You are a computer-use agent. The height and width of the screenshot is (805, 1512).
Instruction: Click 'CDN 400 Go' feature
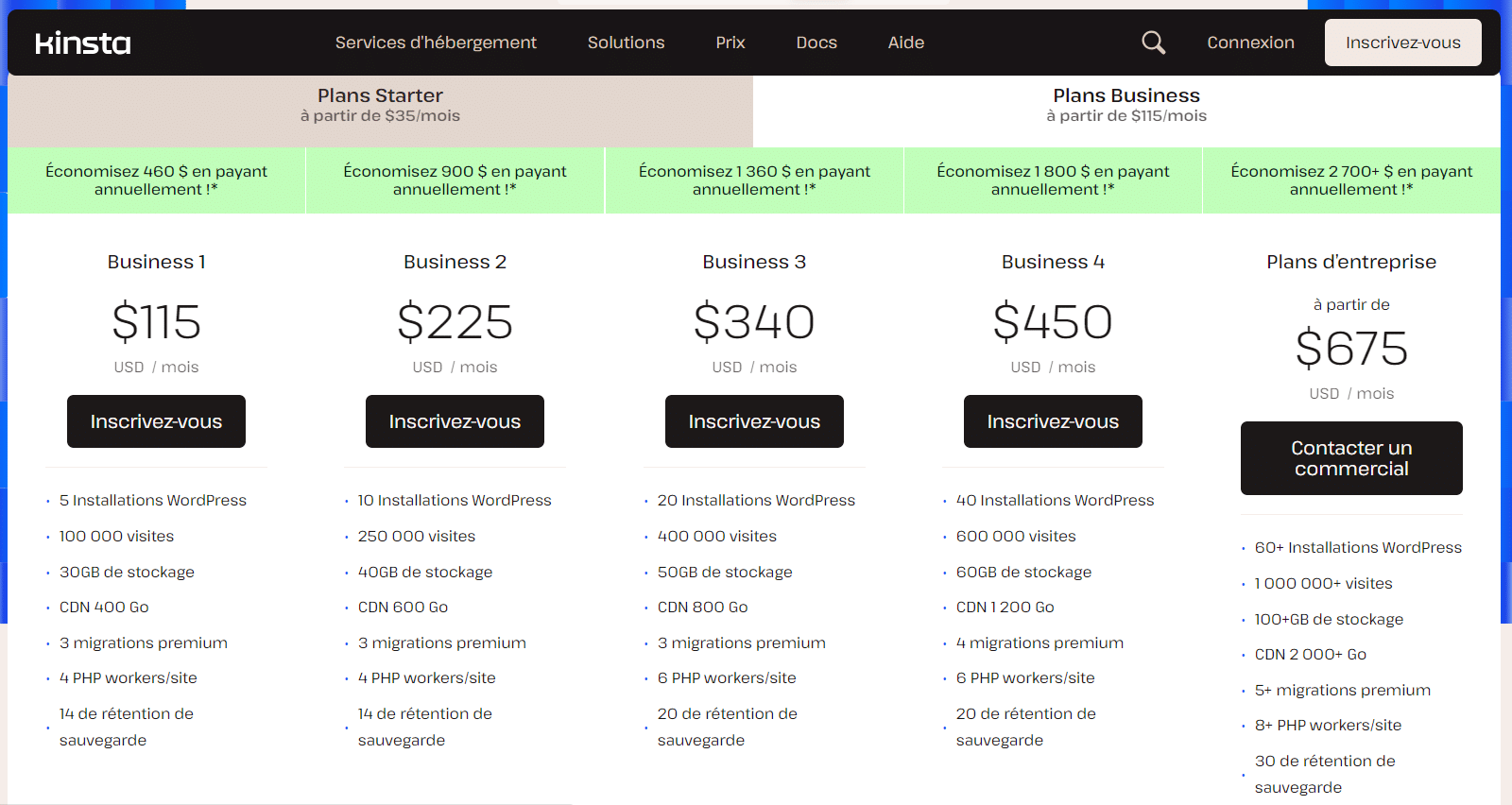(x=104, y=607)
